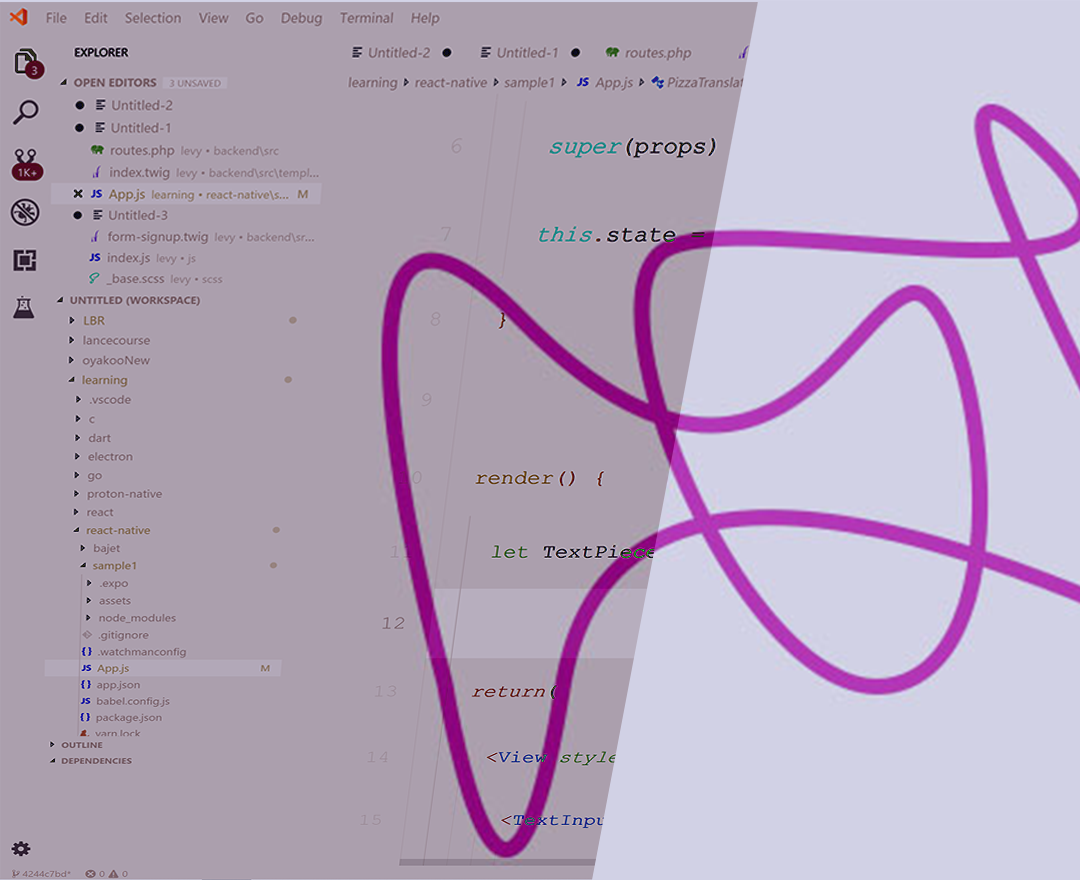Click the git branch 4244c7bd status item
This screenshot has height=880, width=1080.
click(x=41, y=874)
